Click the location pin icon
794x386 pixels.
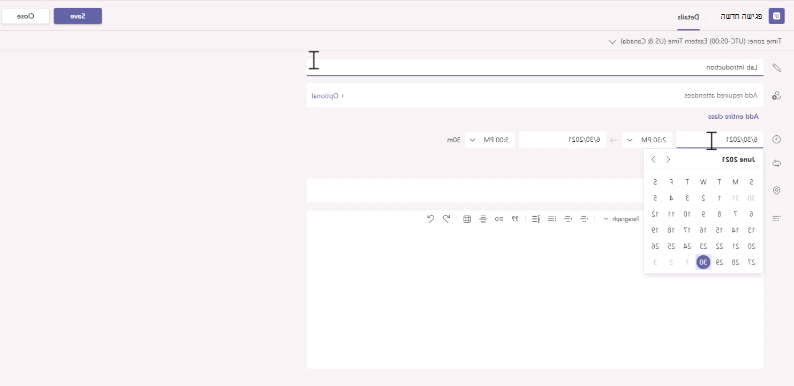776,190
